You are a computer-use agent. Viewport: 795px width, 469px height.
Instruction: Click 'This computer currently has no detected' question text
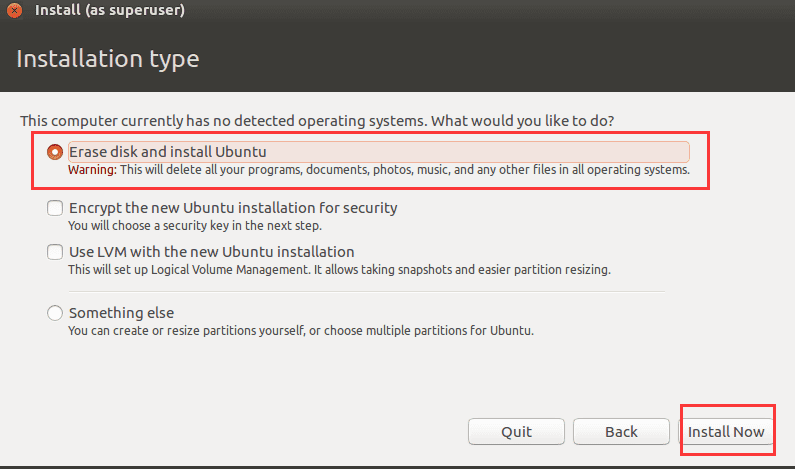(x=317, y=121)
